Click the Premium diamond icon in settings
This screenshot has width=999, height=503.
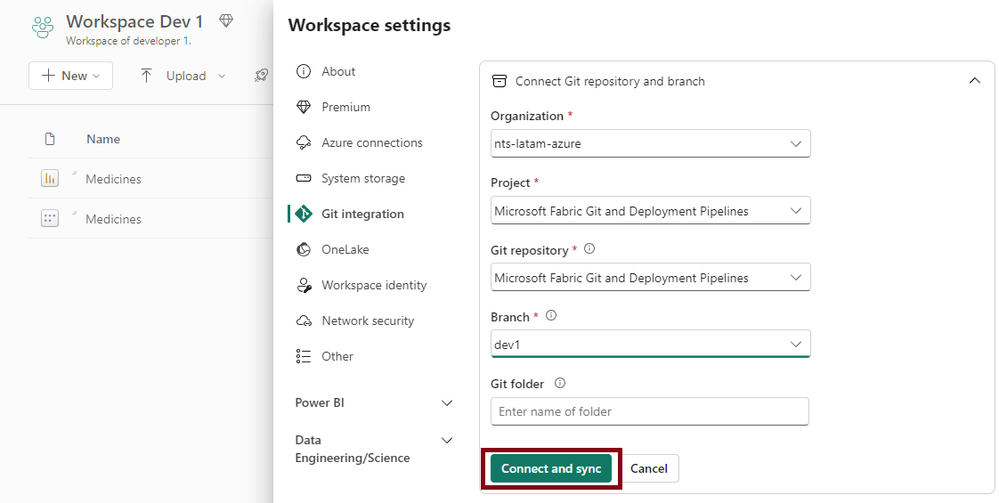304,106
